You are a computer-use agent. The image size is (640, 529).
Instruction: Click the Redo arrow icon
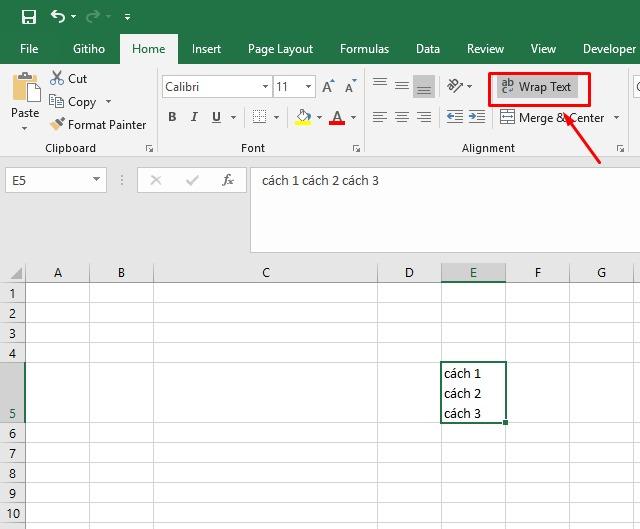tap(93, 17)
